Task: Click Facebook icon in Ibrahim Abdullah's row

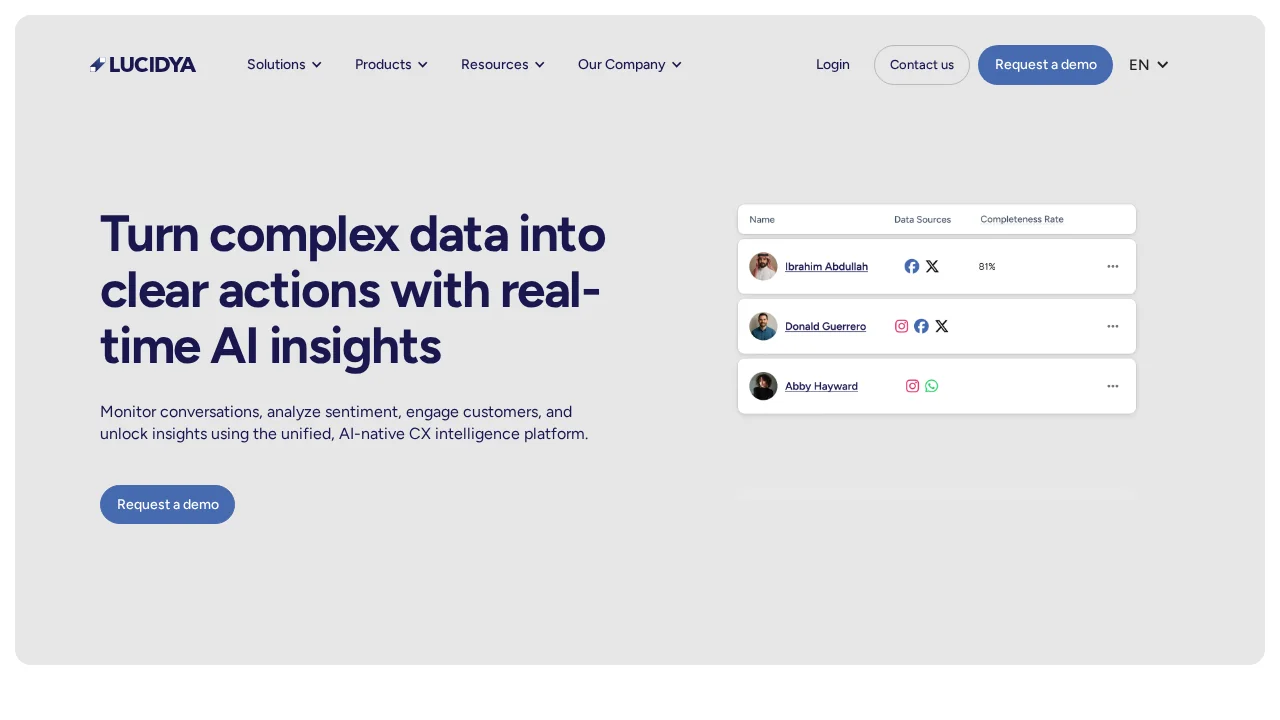Action: (912, 267)
